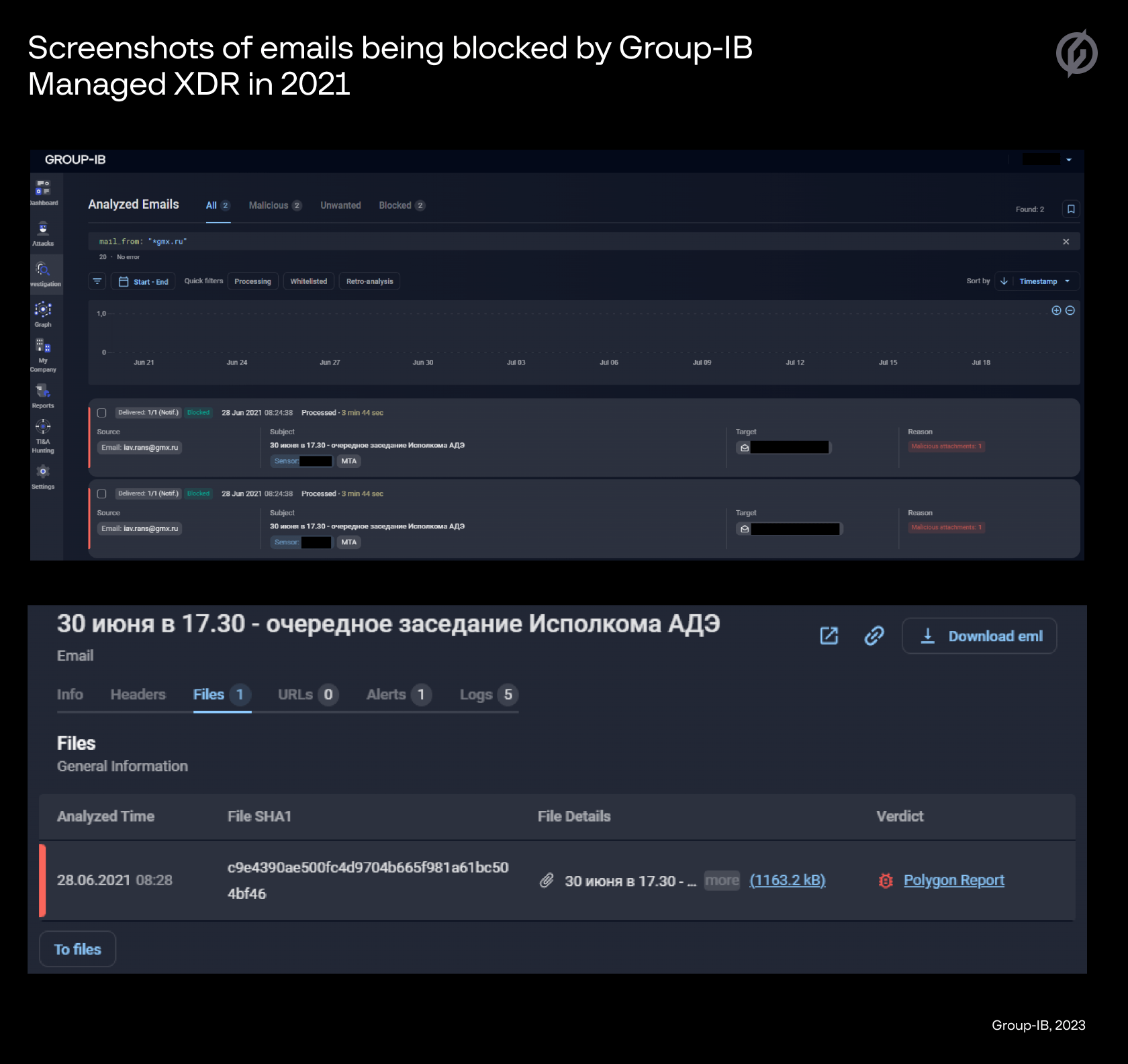This screenshot has height=1064, width=1128.
Task: Switch to the Headers tab of the email
Action: [x=138, y=695]
